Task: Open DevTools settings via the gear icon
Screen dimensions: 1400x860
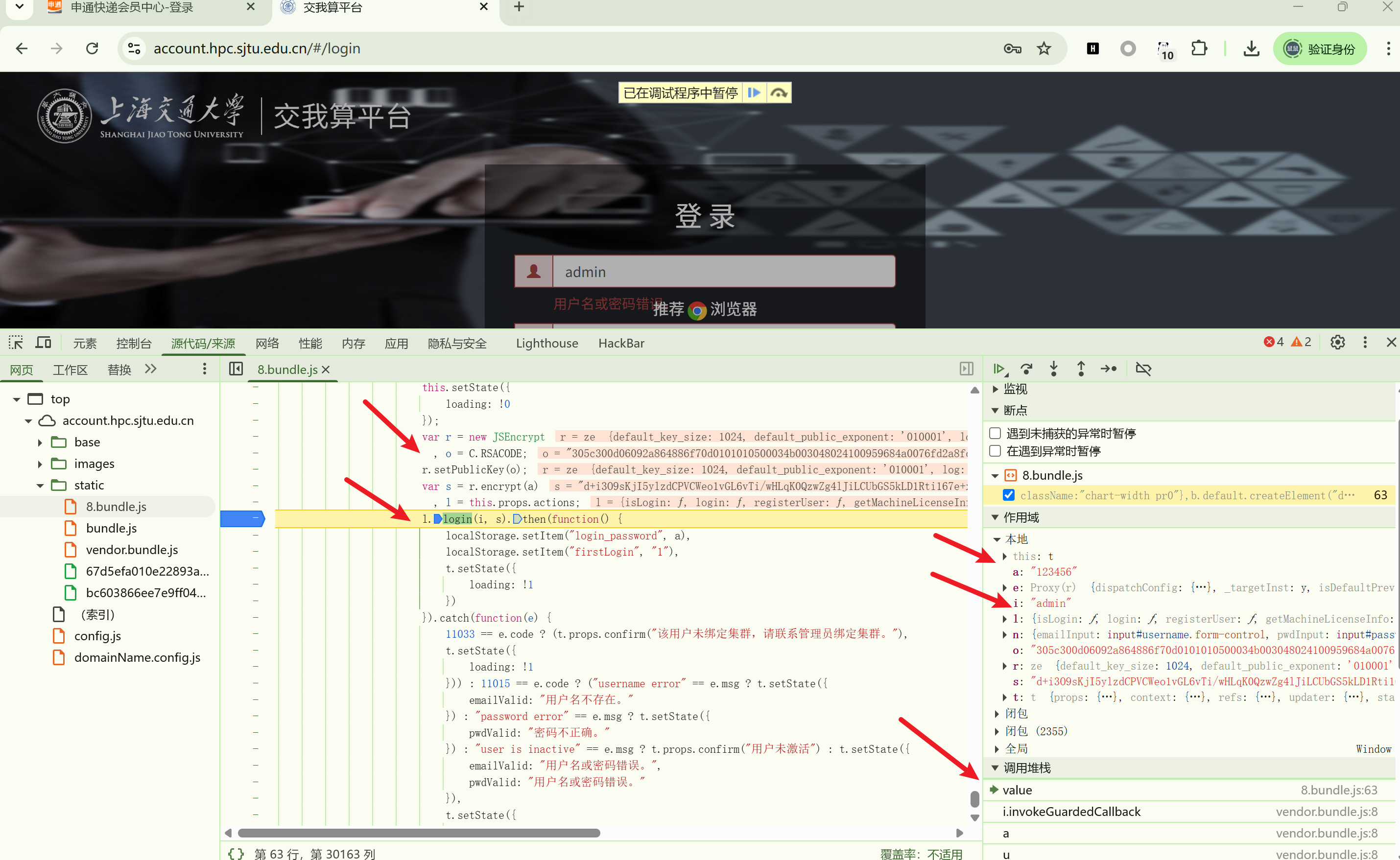Action: 1337,342
